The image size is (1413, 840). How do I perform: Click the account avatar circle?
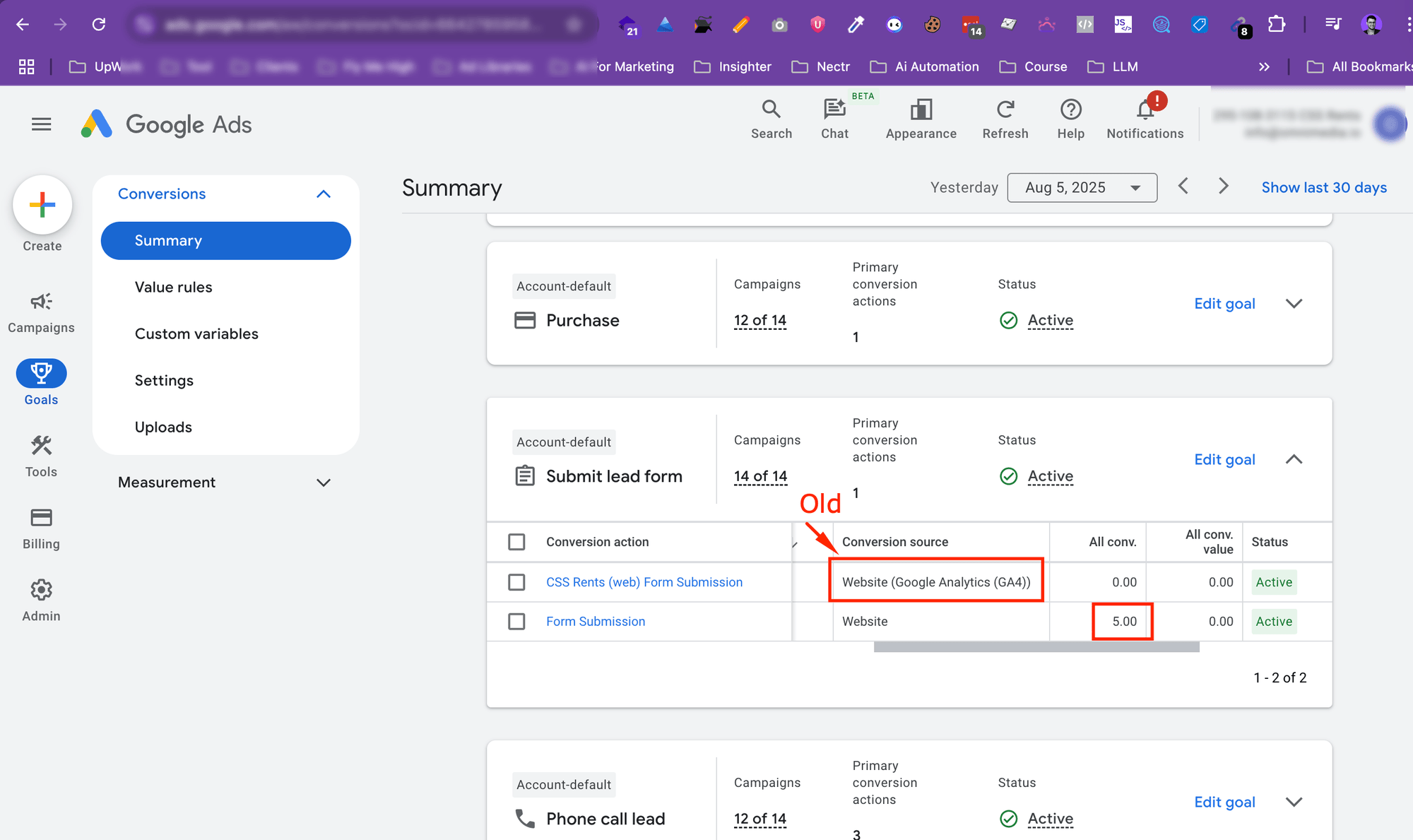point(1390,124)
